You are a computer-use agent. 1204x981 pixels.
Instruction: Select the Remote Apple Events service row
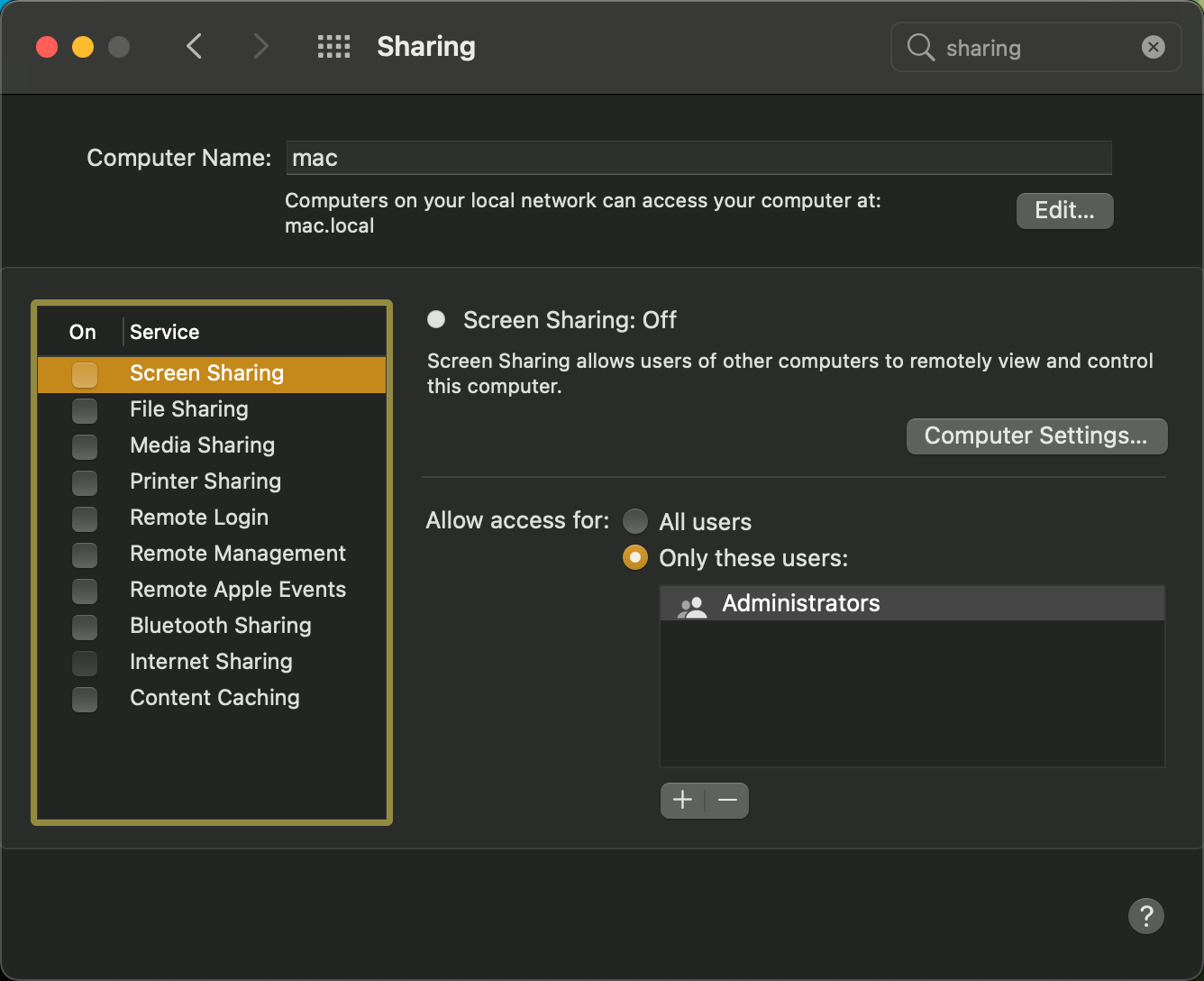(212, 591)
